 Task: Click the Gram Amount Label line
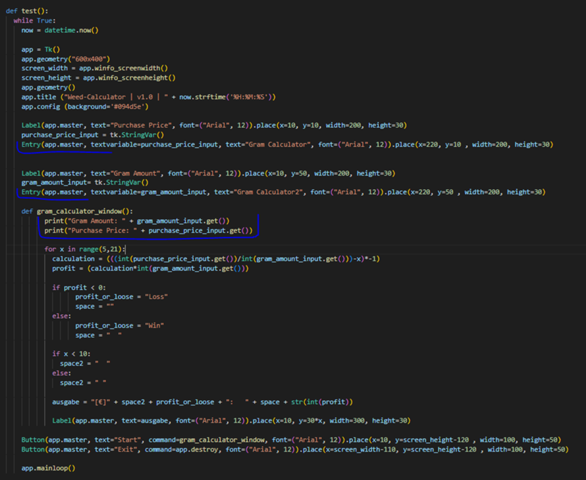[208, 173]
